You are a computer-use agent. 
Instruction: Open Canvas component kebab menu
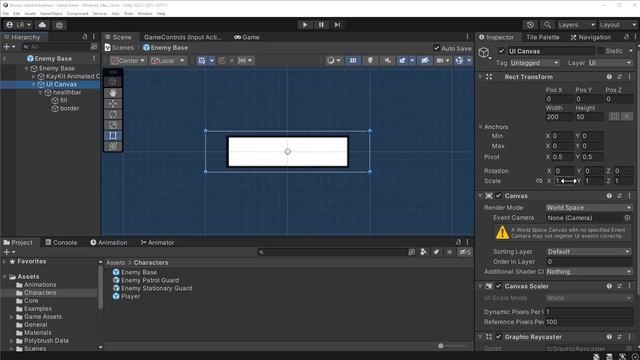pyautogui.click(x=629, y=196)
